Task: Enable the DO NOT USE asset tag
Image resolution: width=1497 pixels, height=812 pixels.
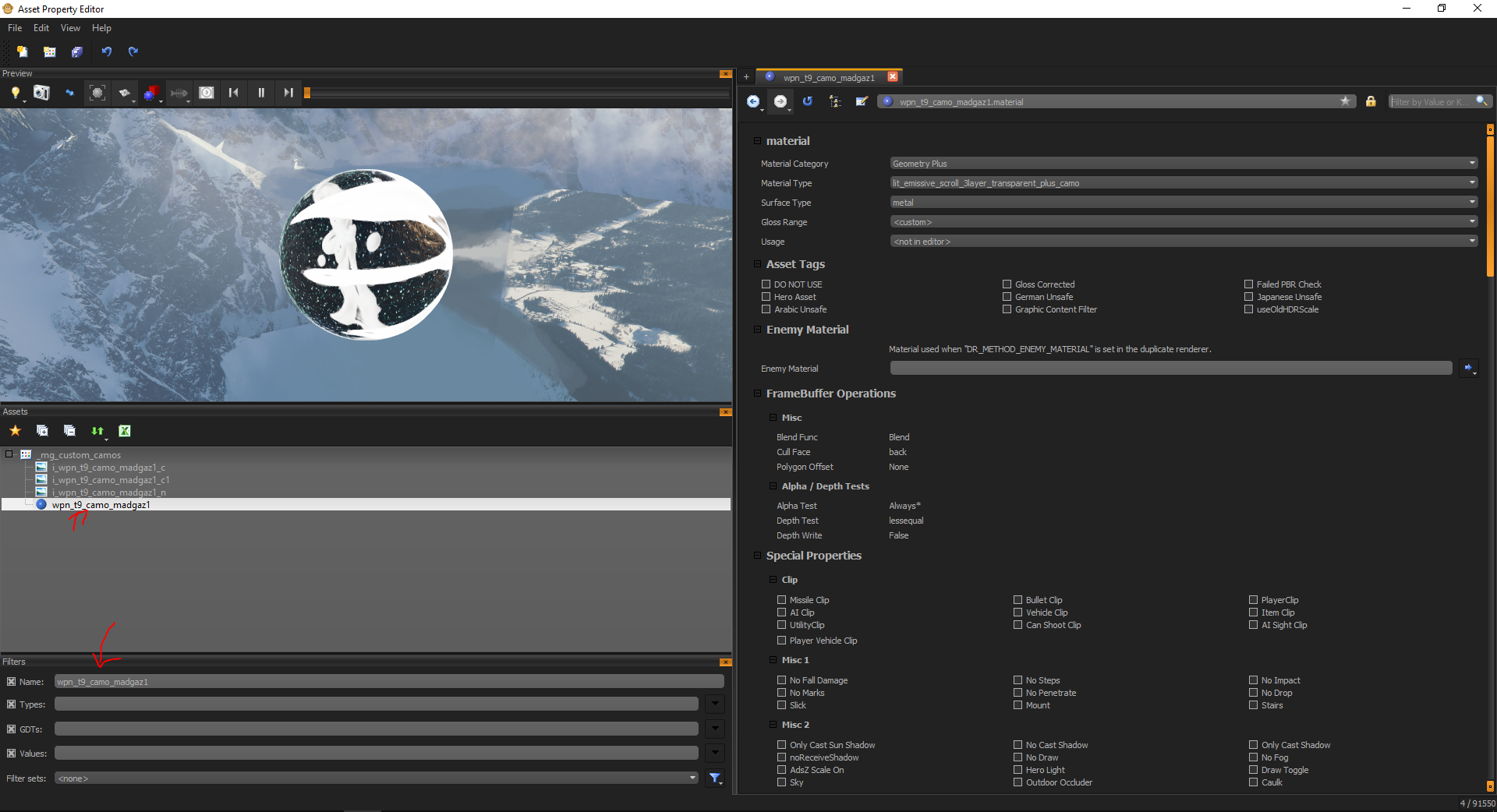Action: pos(766,284)
